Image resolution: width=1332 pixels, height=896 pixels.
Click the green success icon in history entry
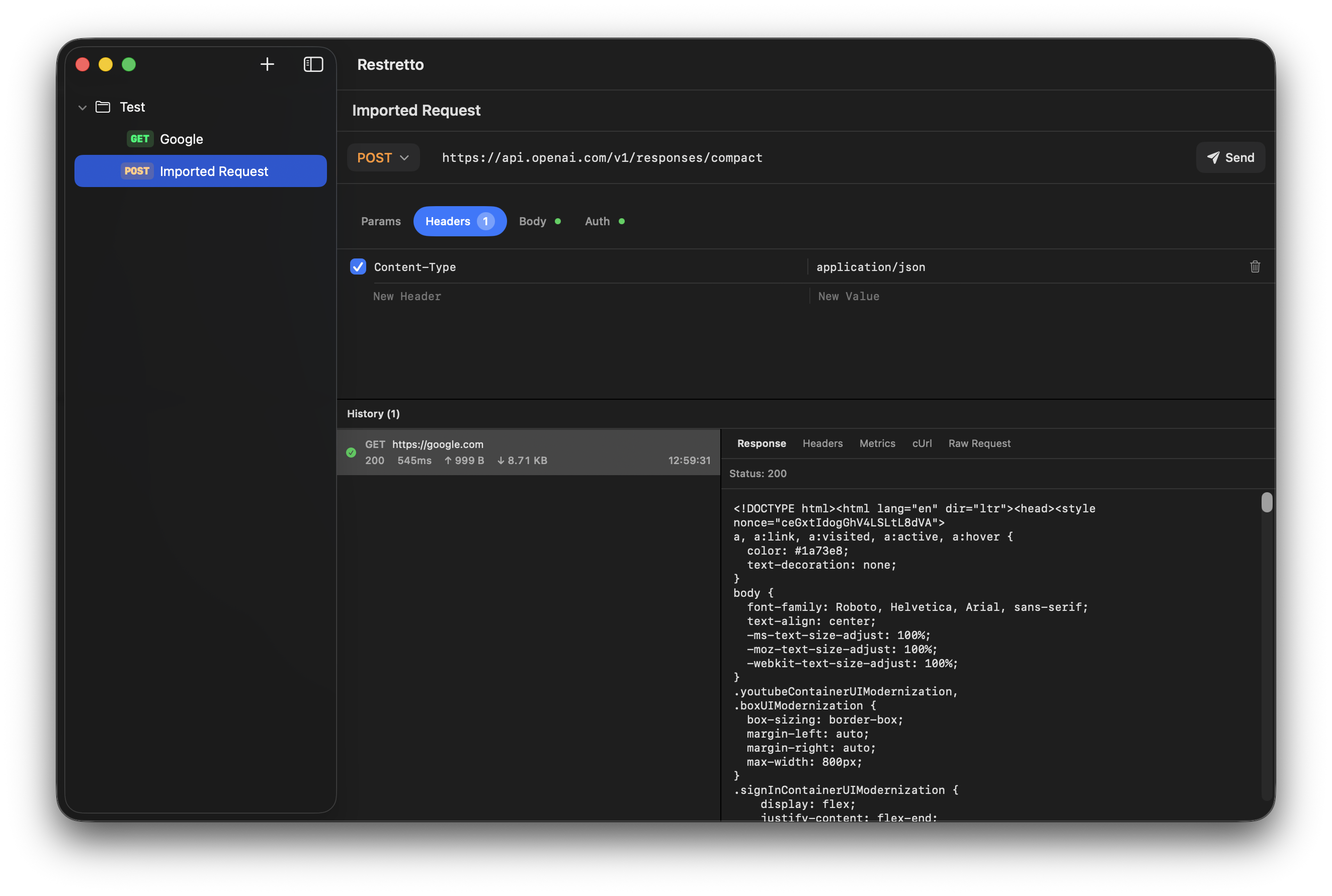point(351,452)
